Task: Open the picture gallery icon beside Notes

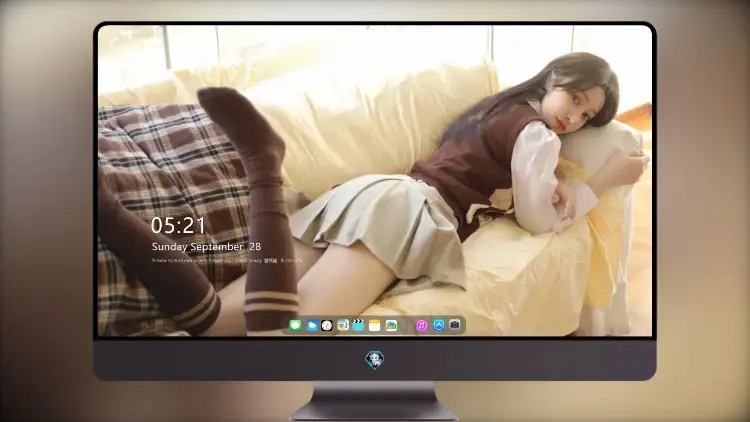Action: click(x=391, y=325)
